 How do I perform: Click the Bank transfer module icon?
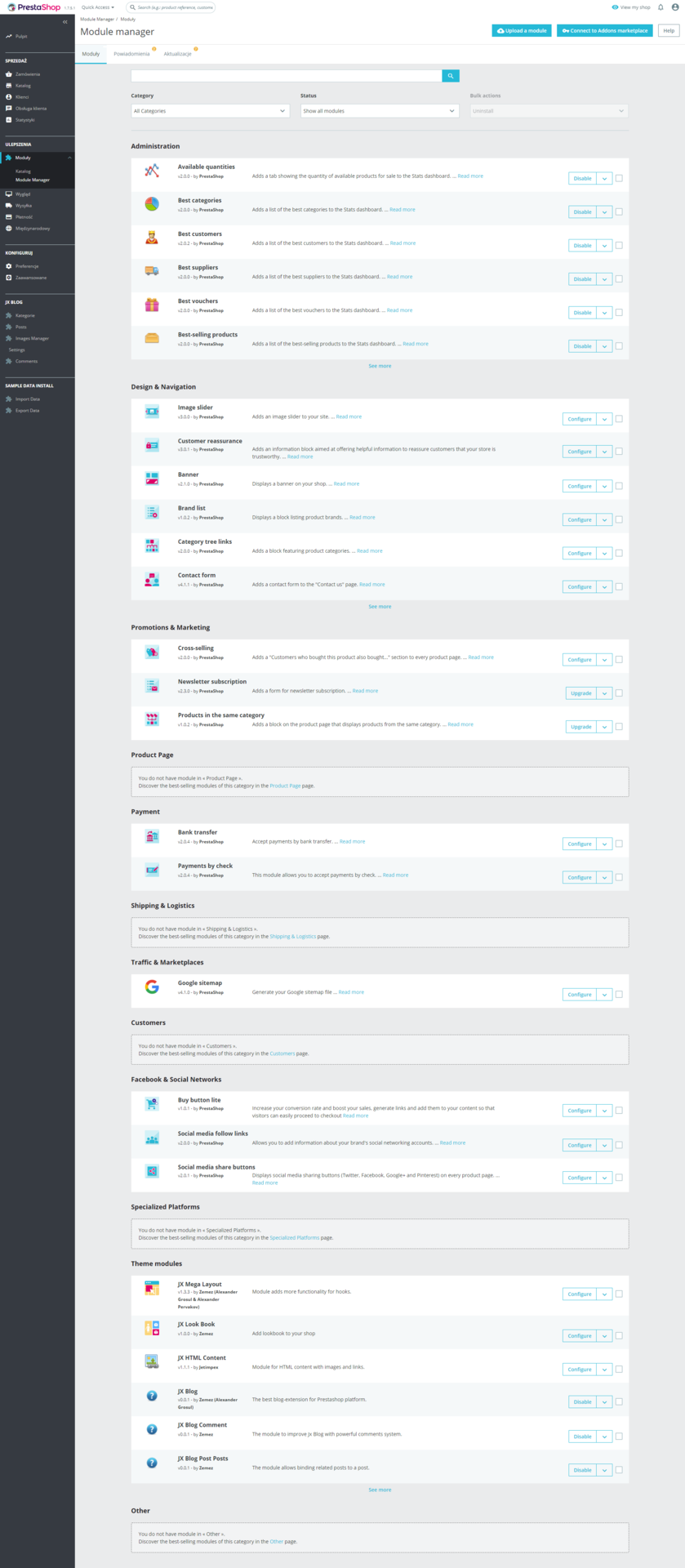(152, 836)
